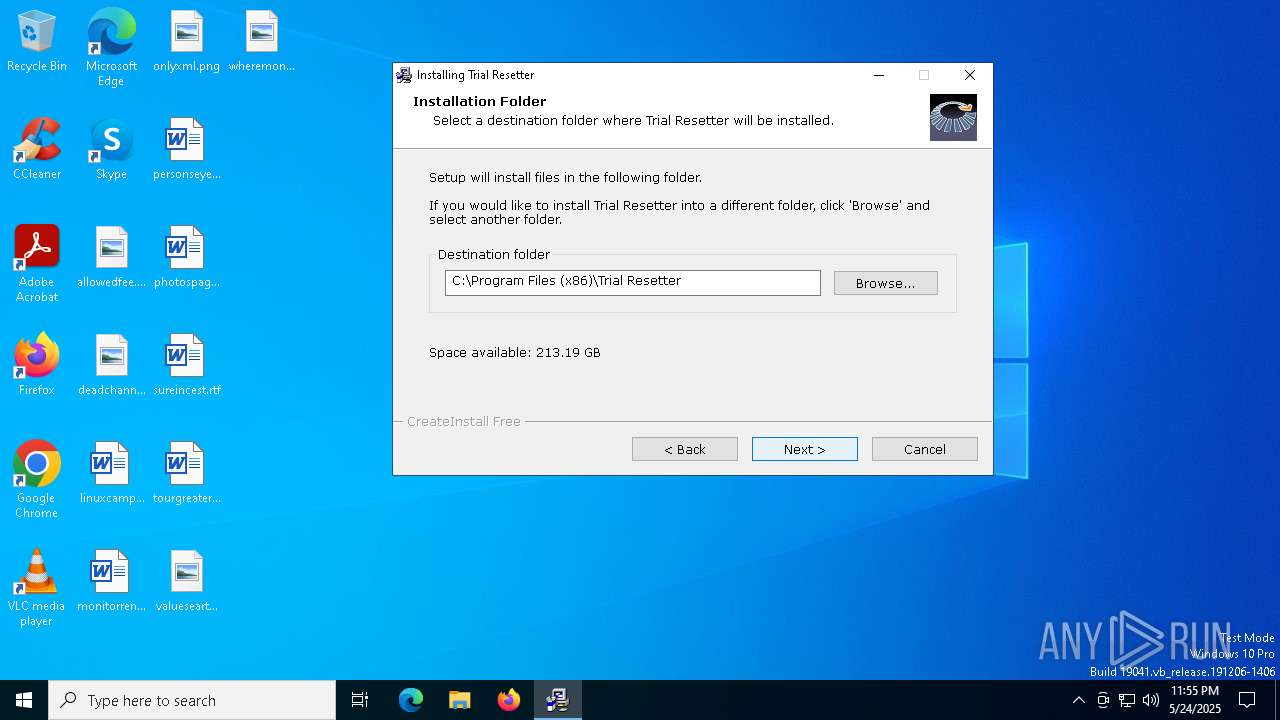Launch Microsoft Edge from the desktop
The width and height of the screenshot is (1280, 720).
[111, 47]
